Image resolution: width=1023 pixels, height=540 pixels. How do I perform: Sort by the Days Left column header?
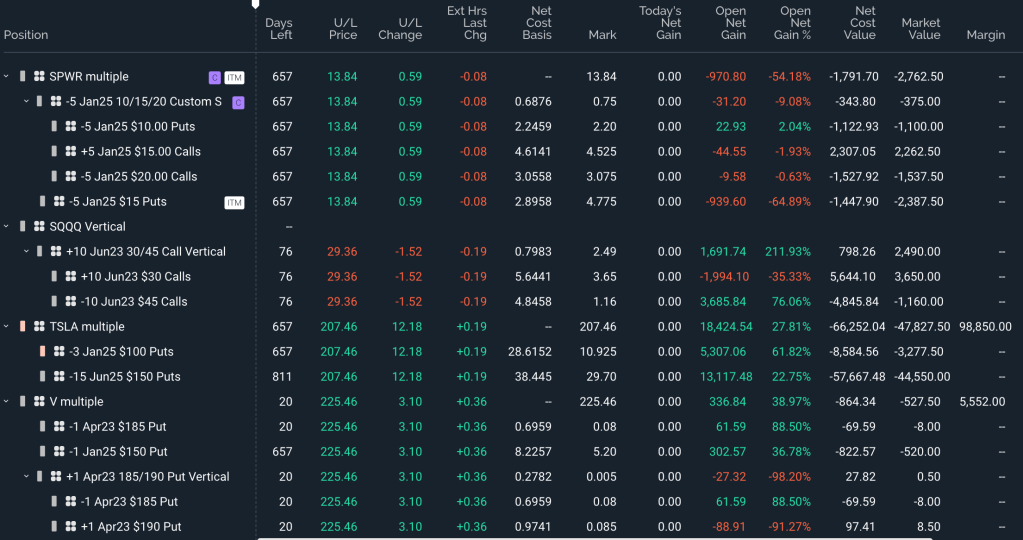280,29
